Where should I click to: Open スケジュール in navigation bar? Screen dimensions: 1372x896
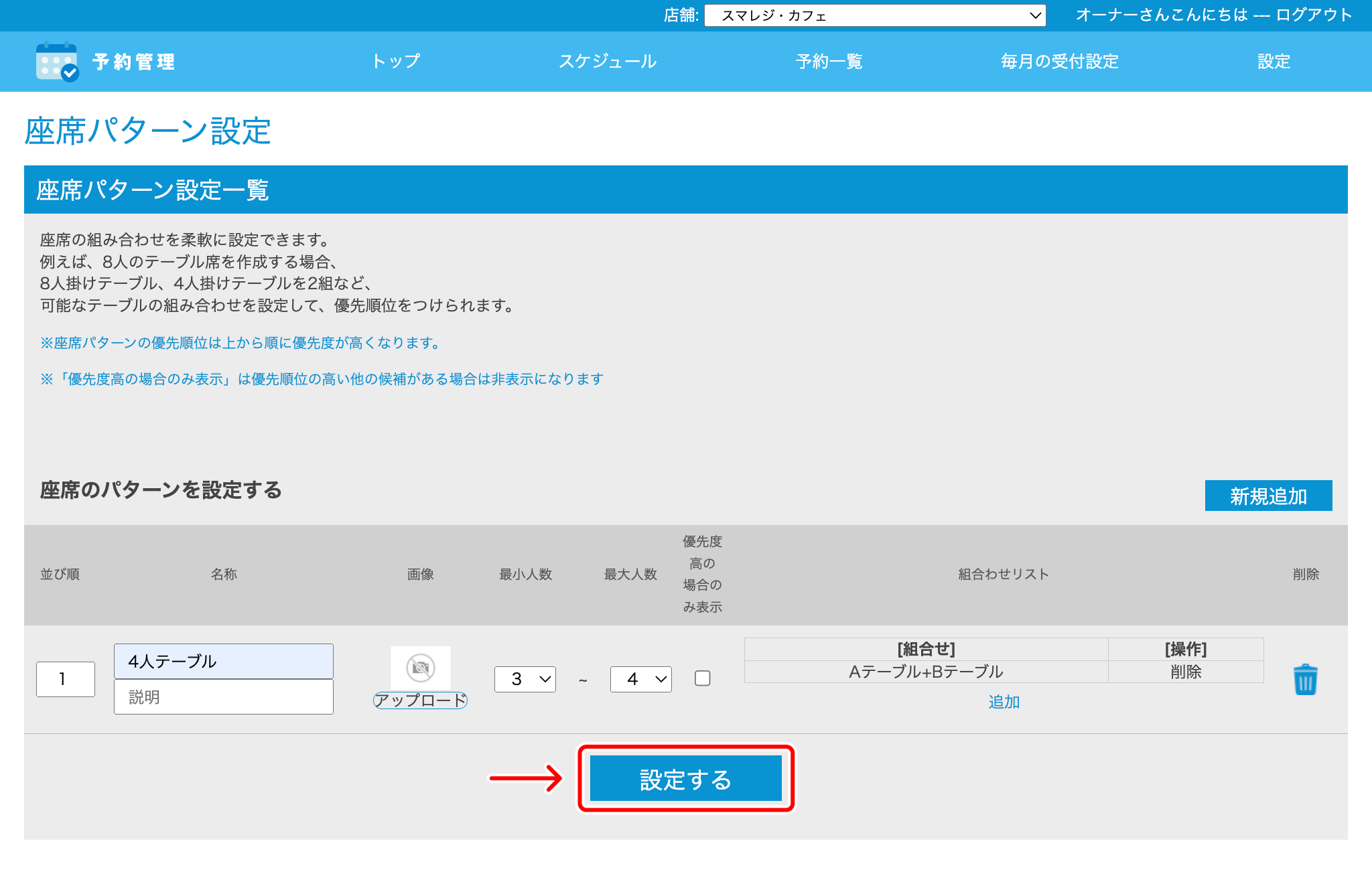click(608, 62)
